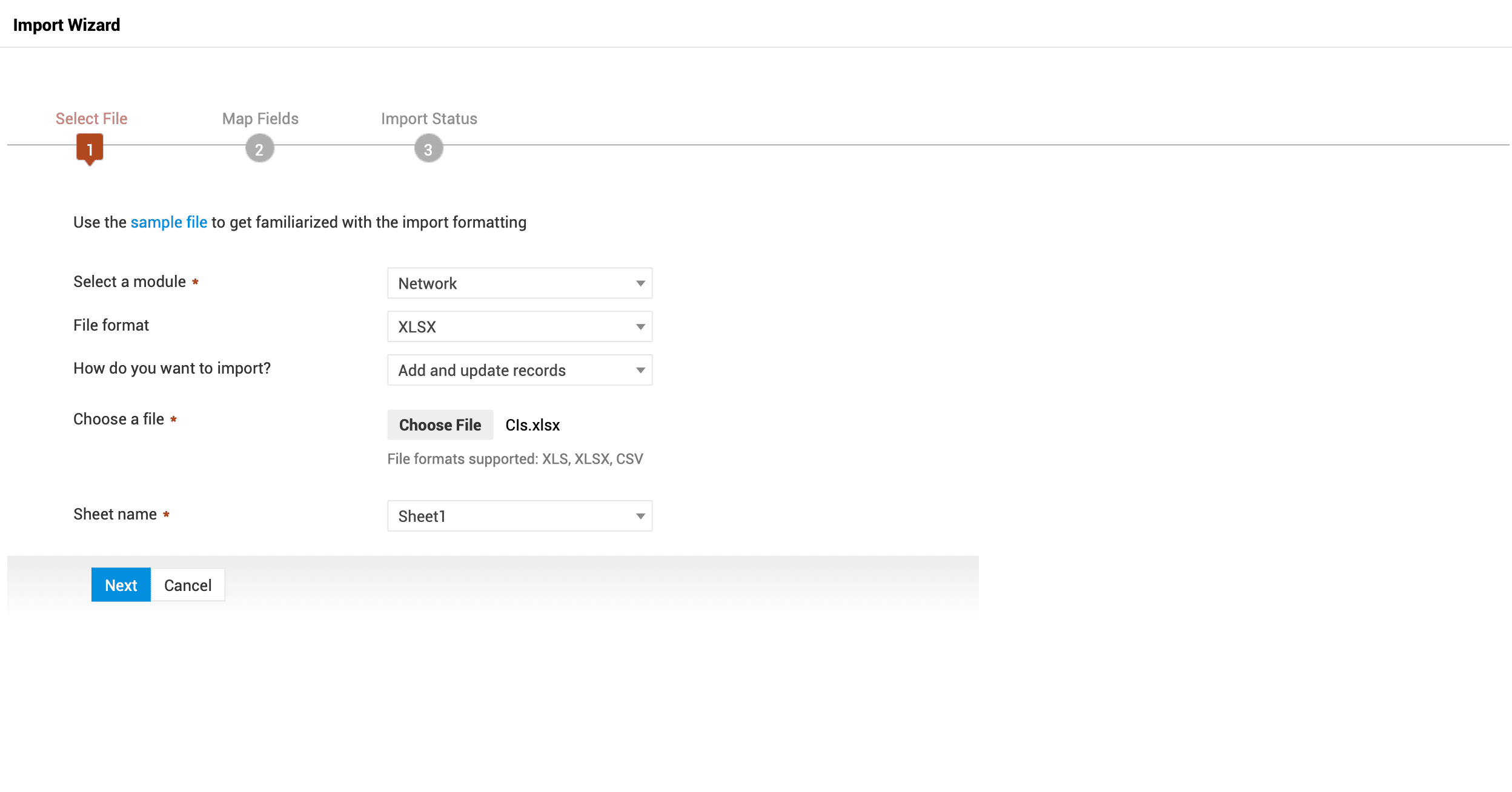The image size is (1512, 792).
Task: Expand the File format XLSX dropdown arrow
Action: (x=640, y=327)
